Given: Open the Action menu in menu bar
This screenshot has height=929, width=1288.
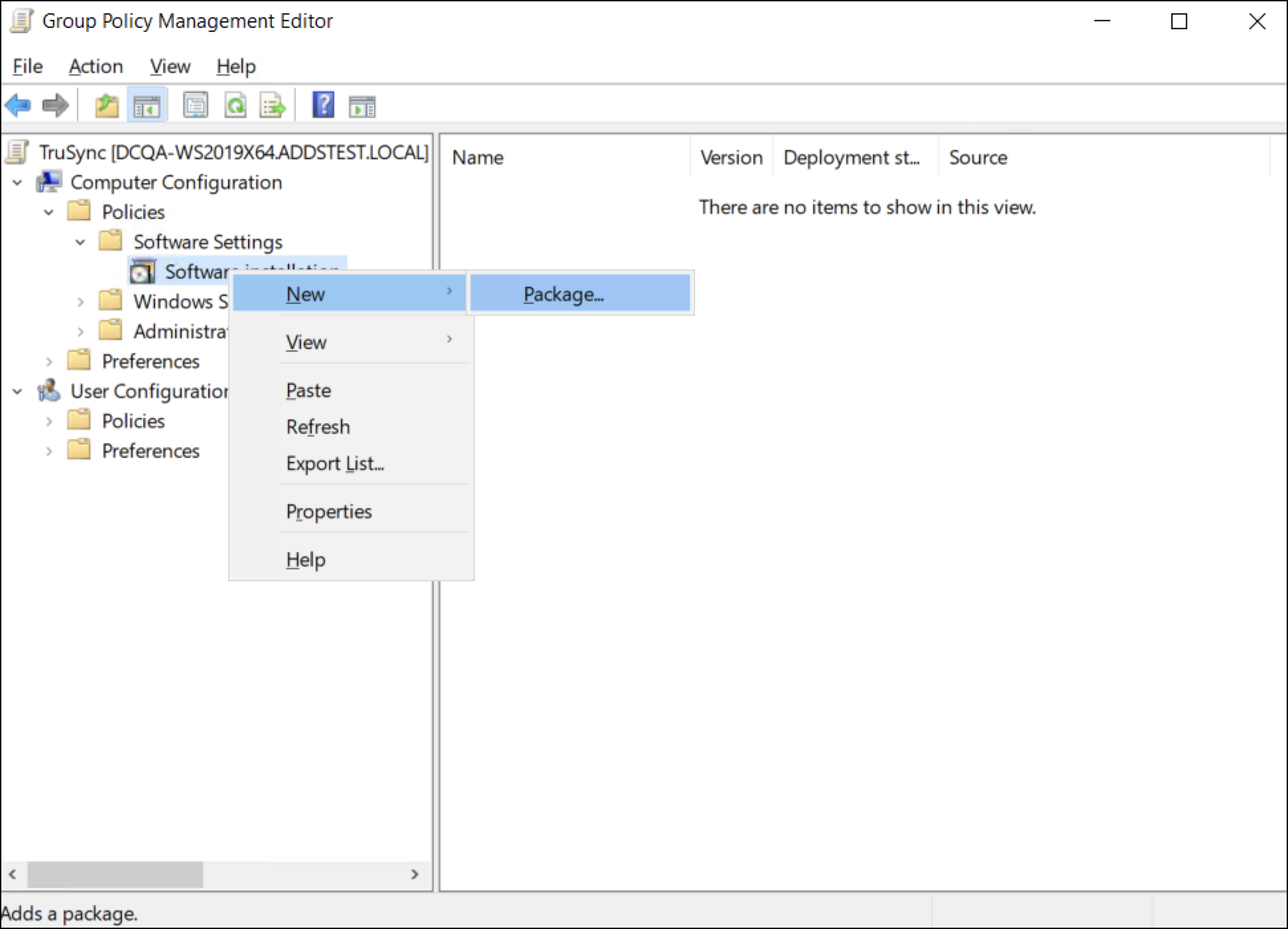Looking at the screenshot, I should click(x=96, y=66).
